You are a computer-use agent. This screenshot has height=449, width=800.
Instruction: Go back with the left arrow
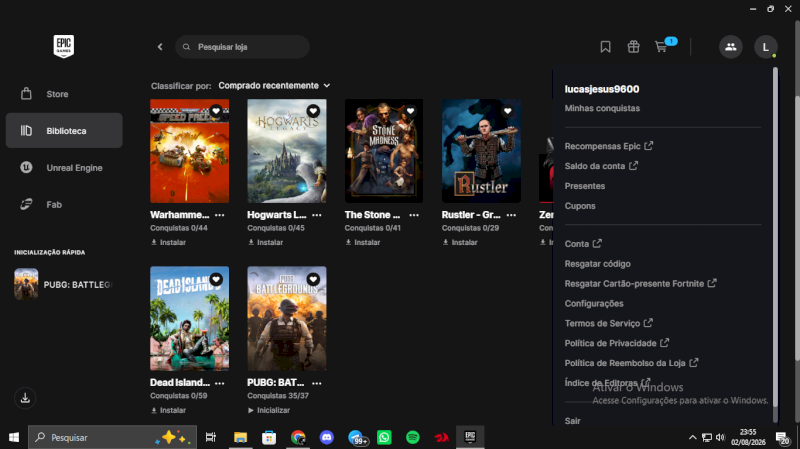tap(160, 47)
